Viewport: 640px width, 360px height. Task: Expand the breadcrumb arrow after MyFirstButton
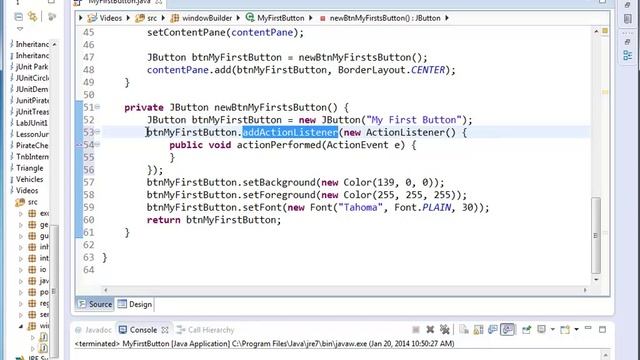(311, 18)
